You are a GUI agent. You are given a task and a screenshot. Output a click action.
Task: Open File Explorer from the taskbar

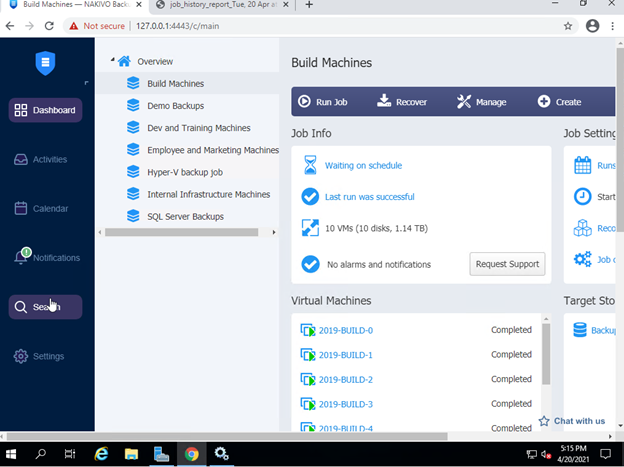[131, 454]
